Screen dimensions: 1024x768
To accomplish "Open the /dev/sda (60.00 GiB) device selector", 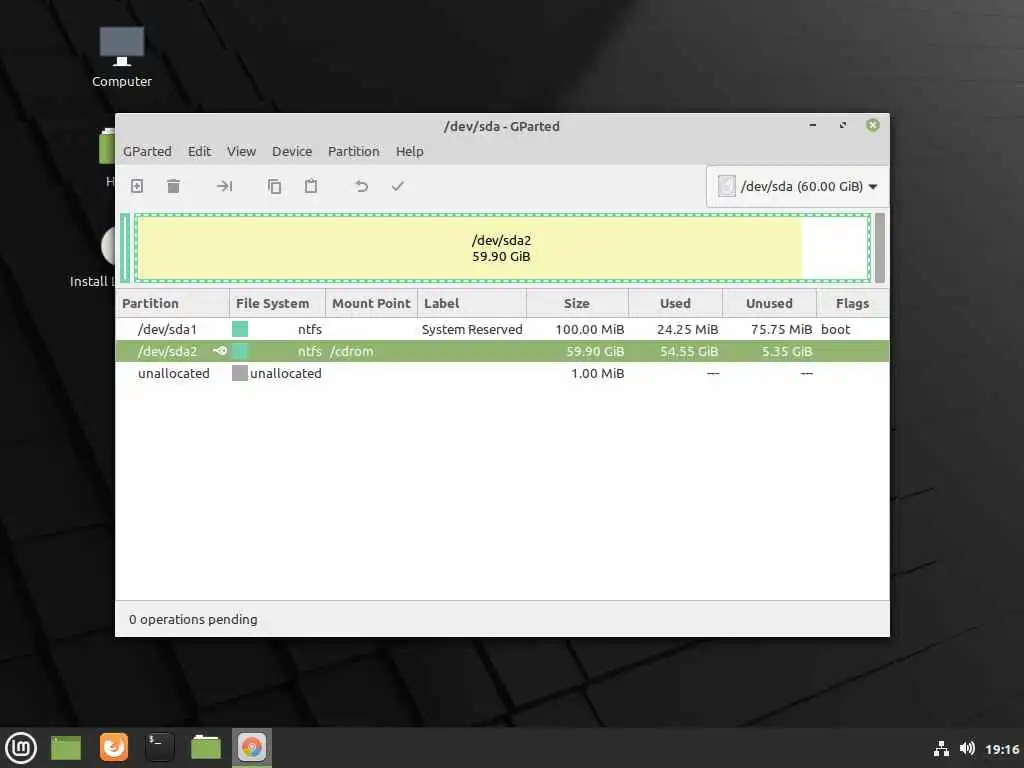I will pos(797,186).
